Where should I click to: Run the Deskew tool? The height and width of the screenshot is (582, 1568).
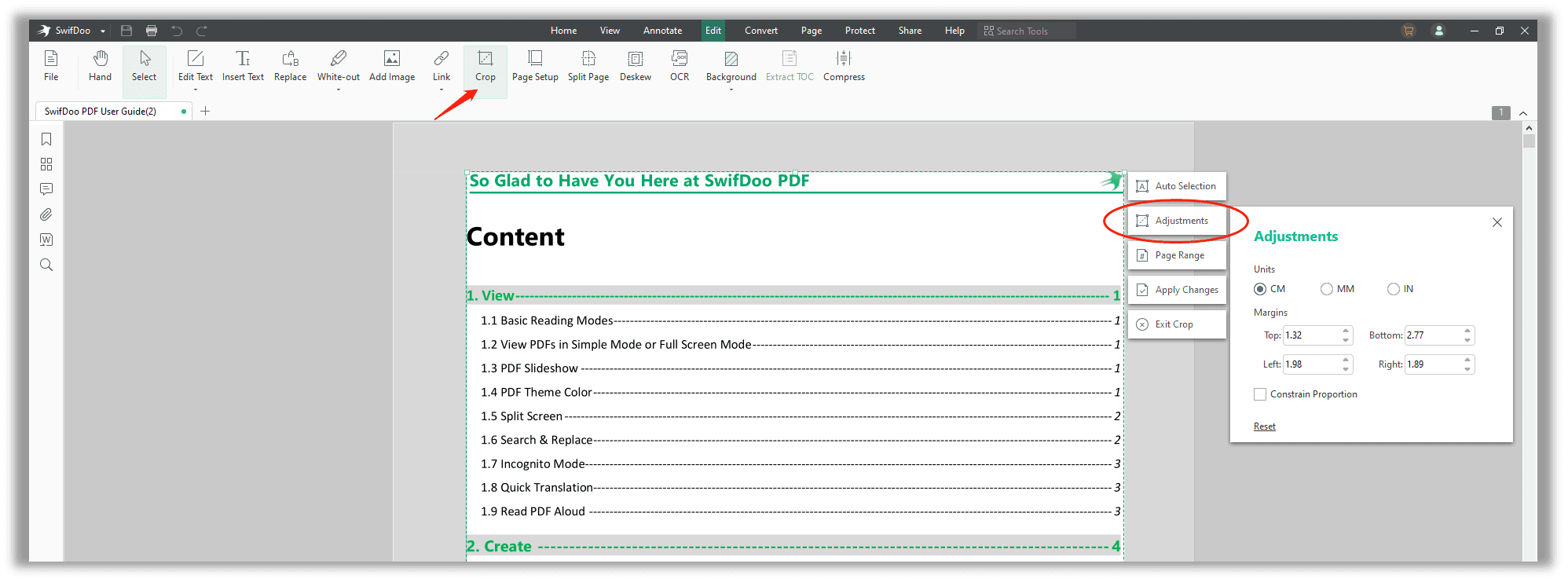(x=636, y=66)
